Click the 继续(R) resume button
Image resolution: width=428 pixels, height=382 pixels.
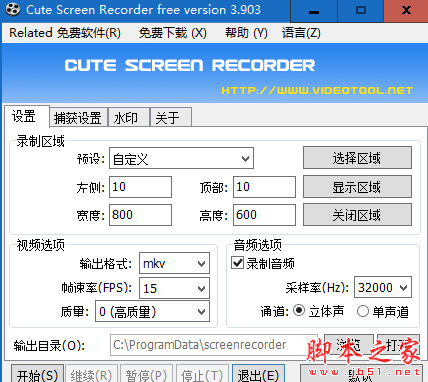click(x=91, y=374)
